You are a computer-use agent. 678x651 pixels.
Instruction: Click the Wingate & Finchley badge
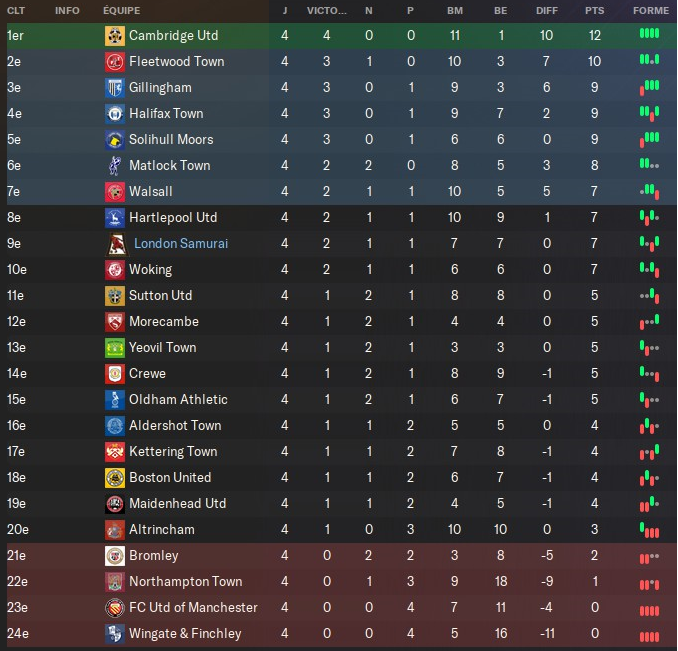(x=115, y=634)
